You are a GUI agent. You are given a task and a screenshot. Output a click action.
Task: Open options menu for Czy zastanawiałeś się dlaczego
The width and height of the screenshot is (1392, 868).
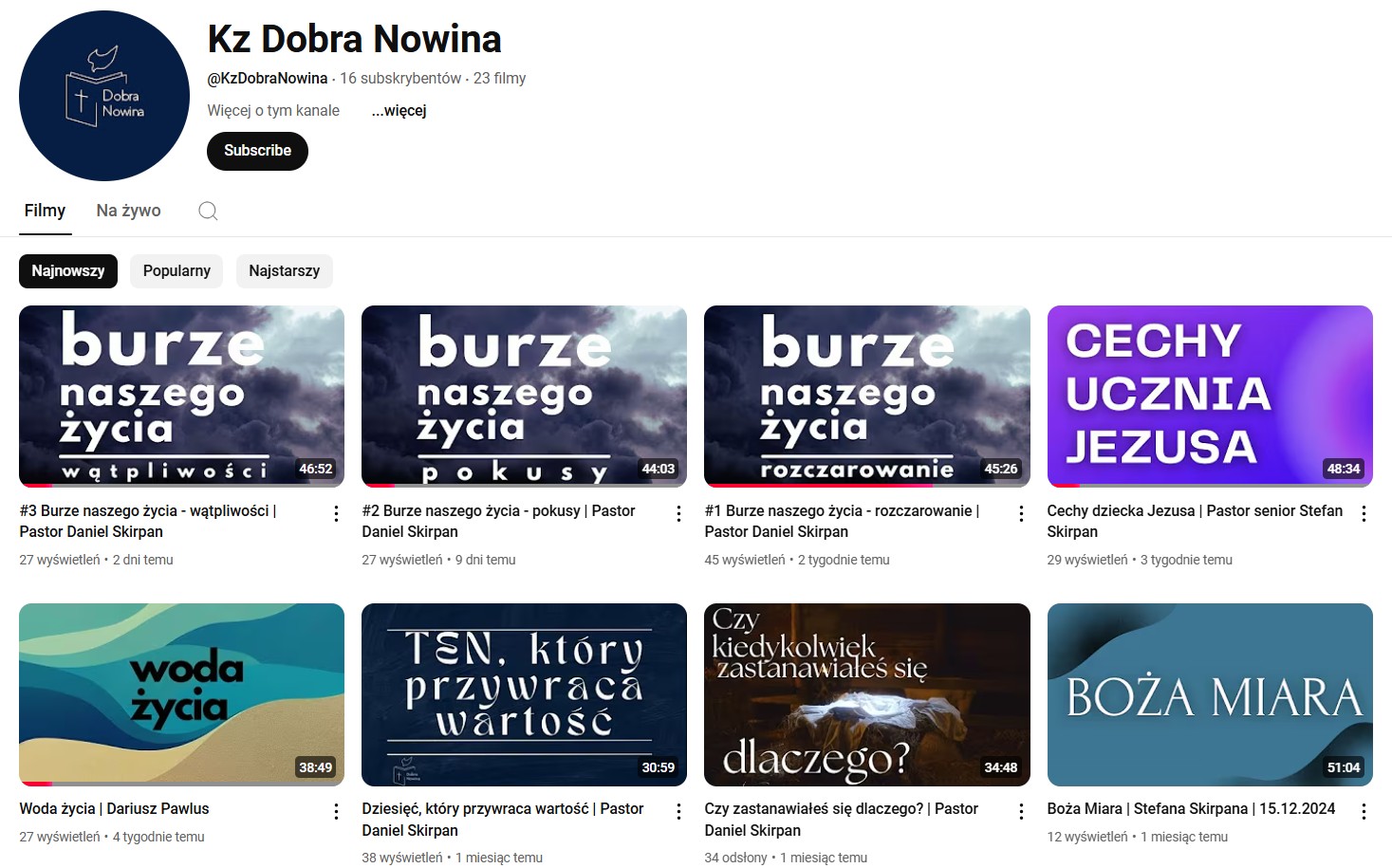coord(1021,811)
